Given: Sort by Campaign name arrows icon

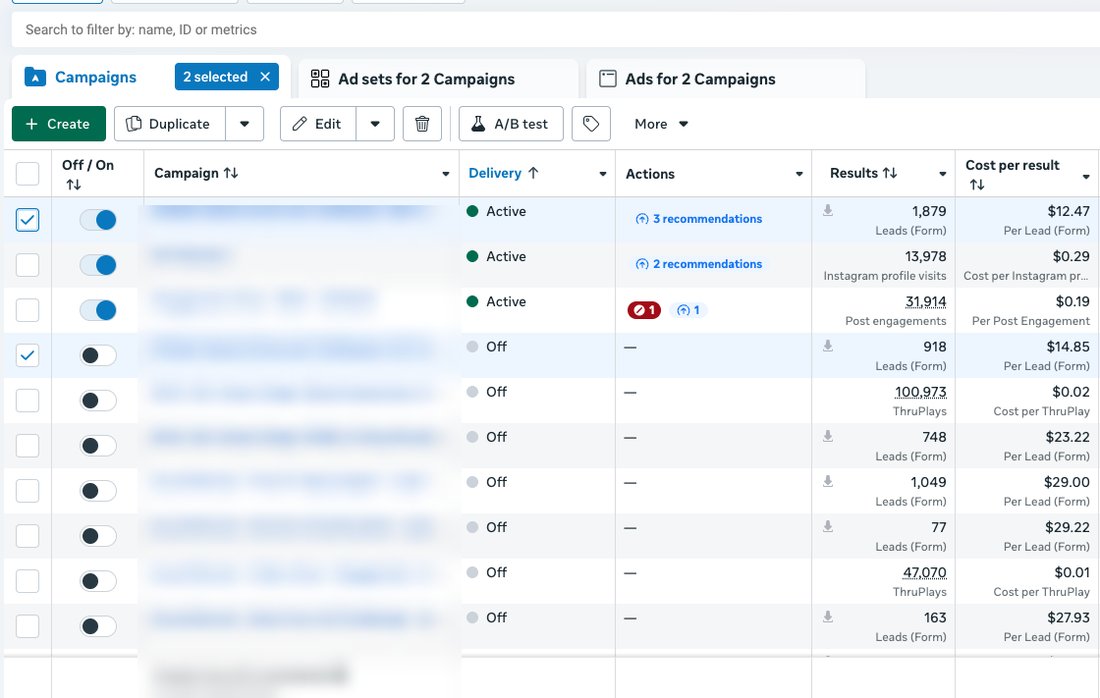Looking at the screenshot, I should coord(231,173).
